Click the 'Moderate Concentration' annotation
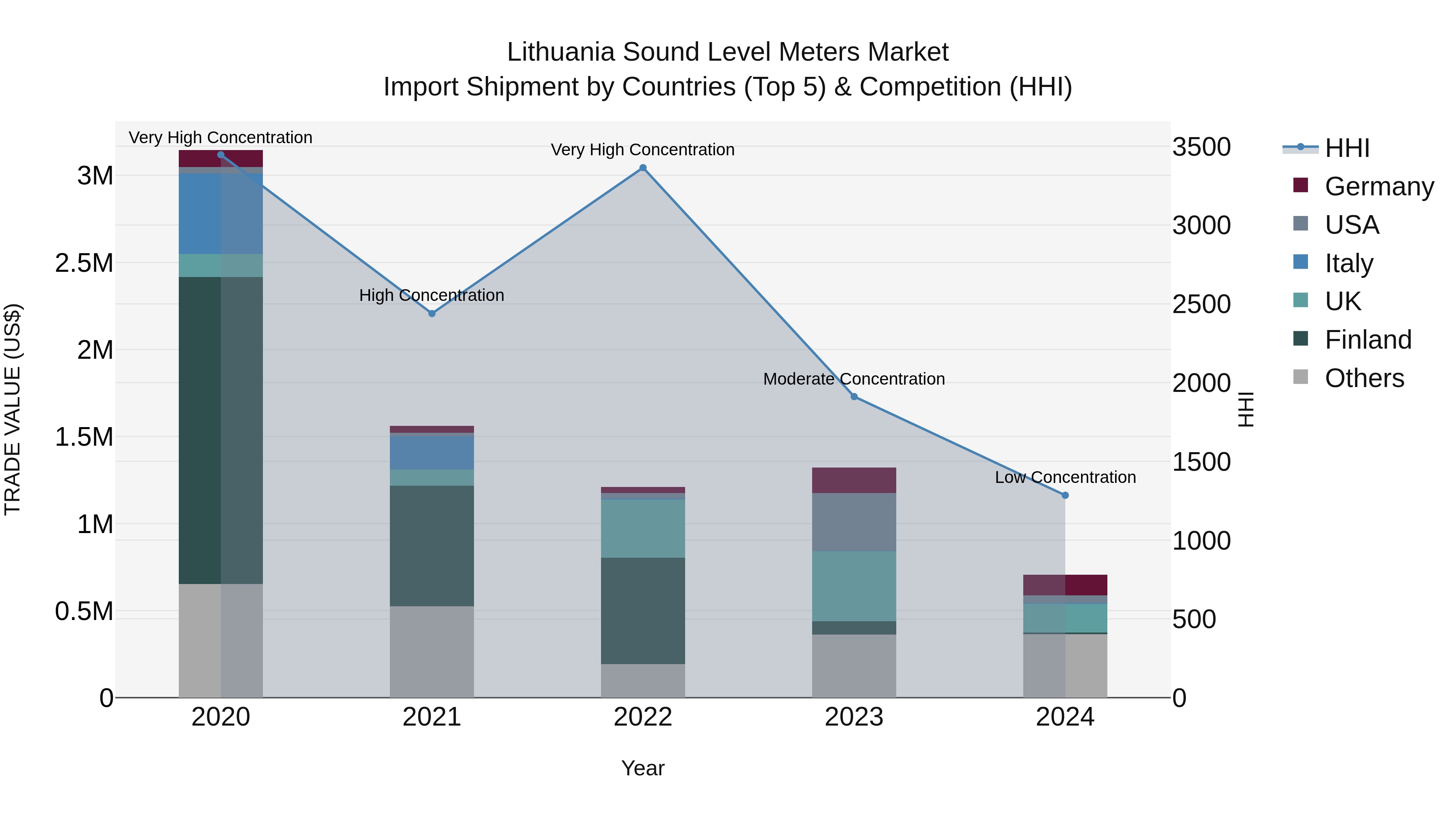The image size is (1456, 819). (x=854, y=379)
